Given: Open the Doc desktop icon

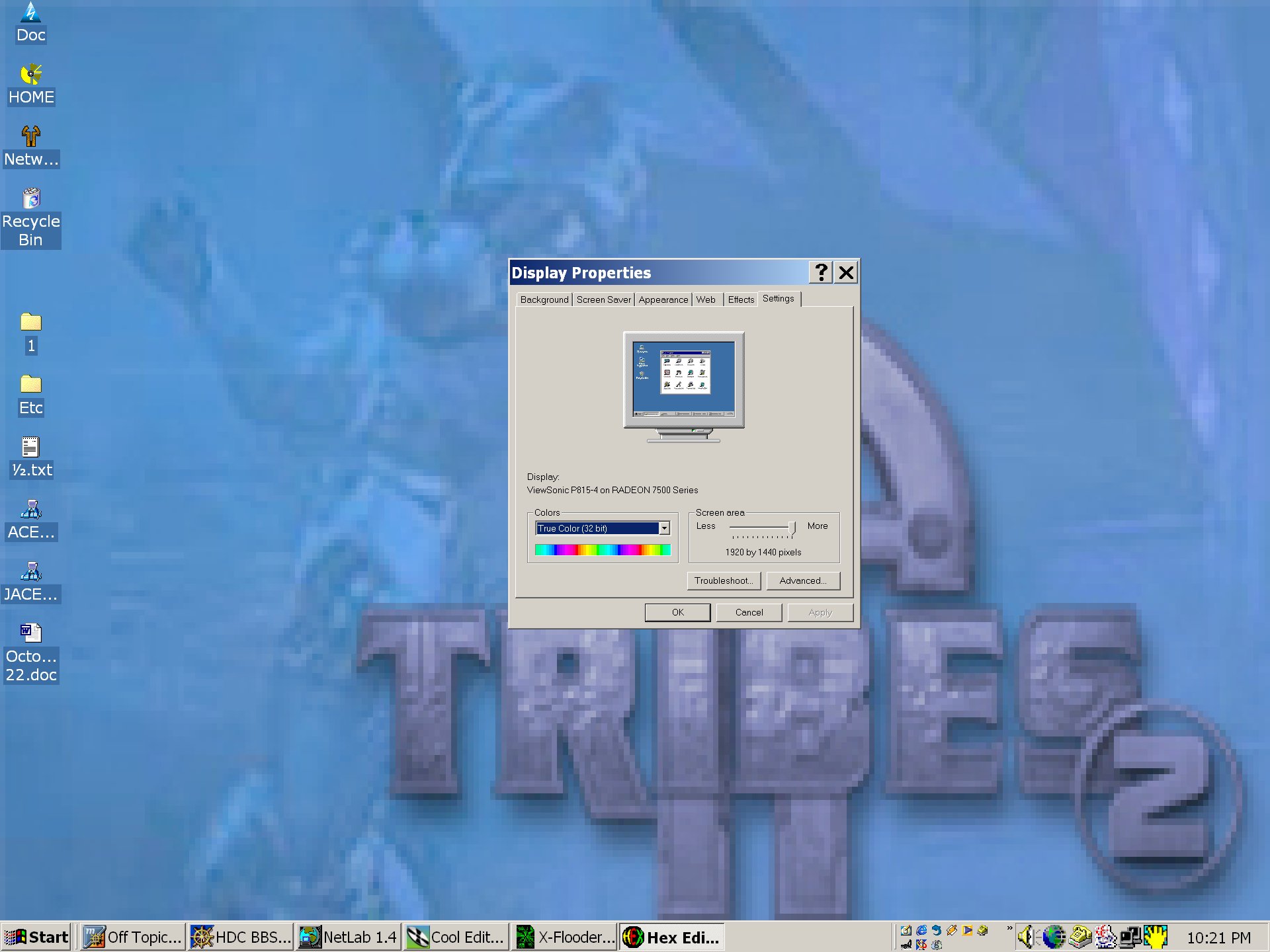Looking at the screenshot, I should click(31, 23).
